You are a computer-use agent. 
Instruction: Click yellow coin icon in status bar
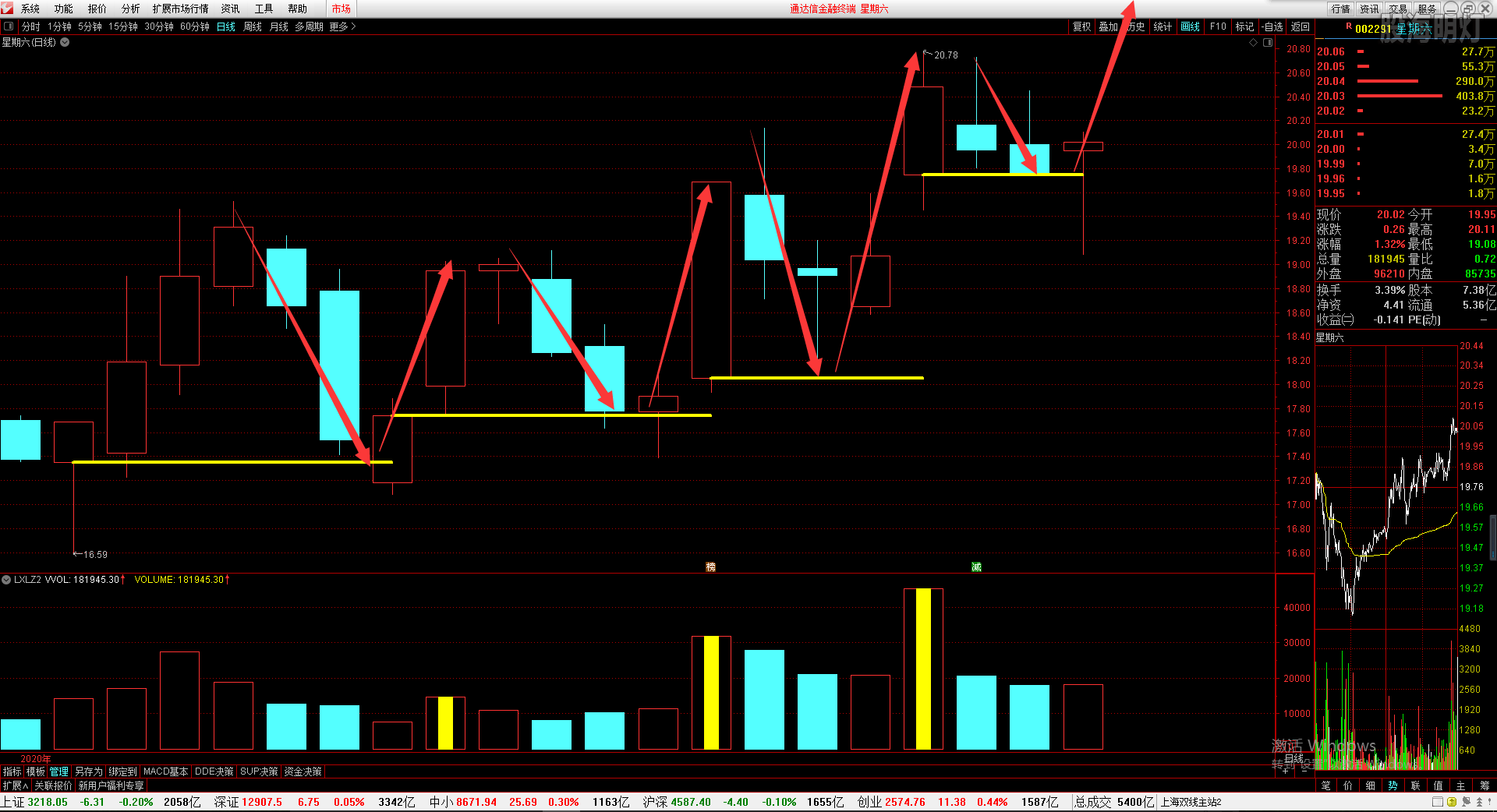click(1452, 802)
